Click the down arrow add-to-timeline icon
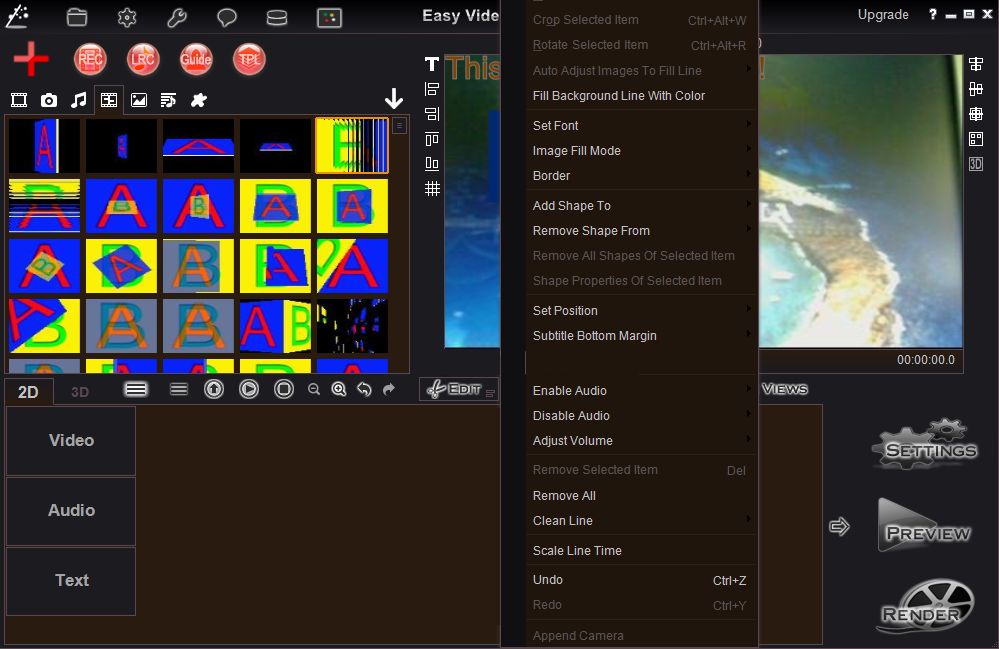The width and height of the screenshot is (999, 649). 394,99
